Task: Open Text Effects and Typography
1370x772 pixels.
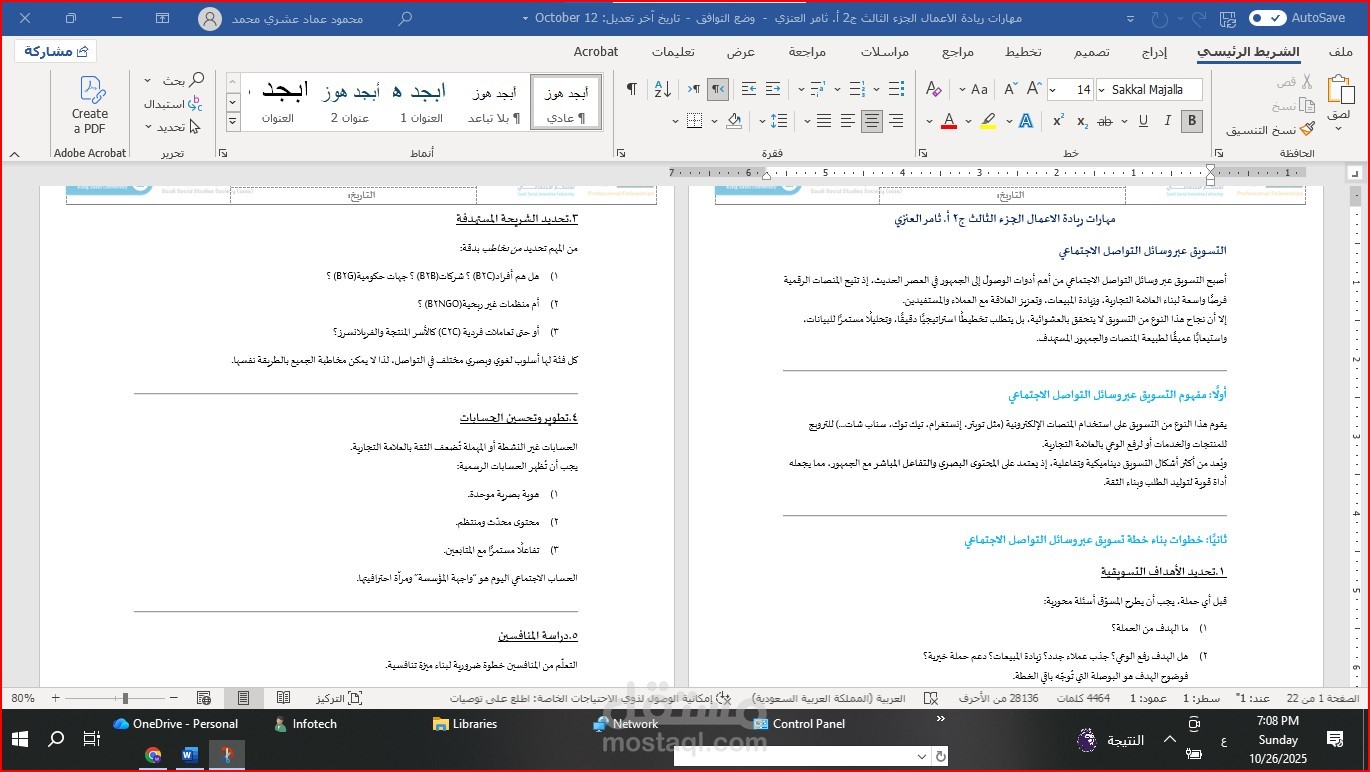Action: tap(1026, 121)
